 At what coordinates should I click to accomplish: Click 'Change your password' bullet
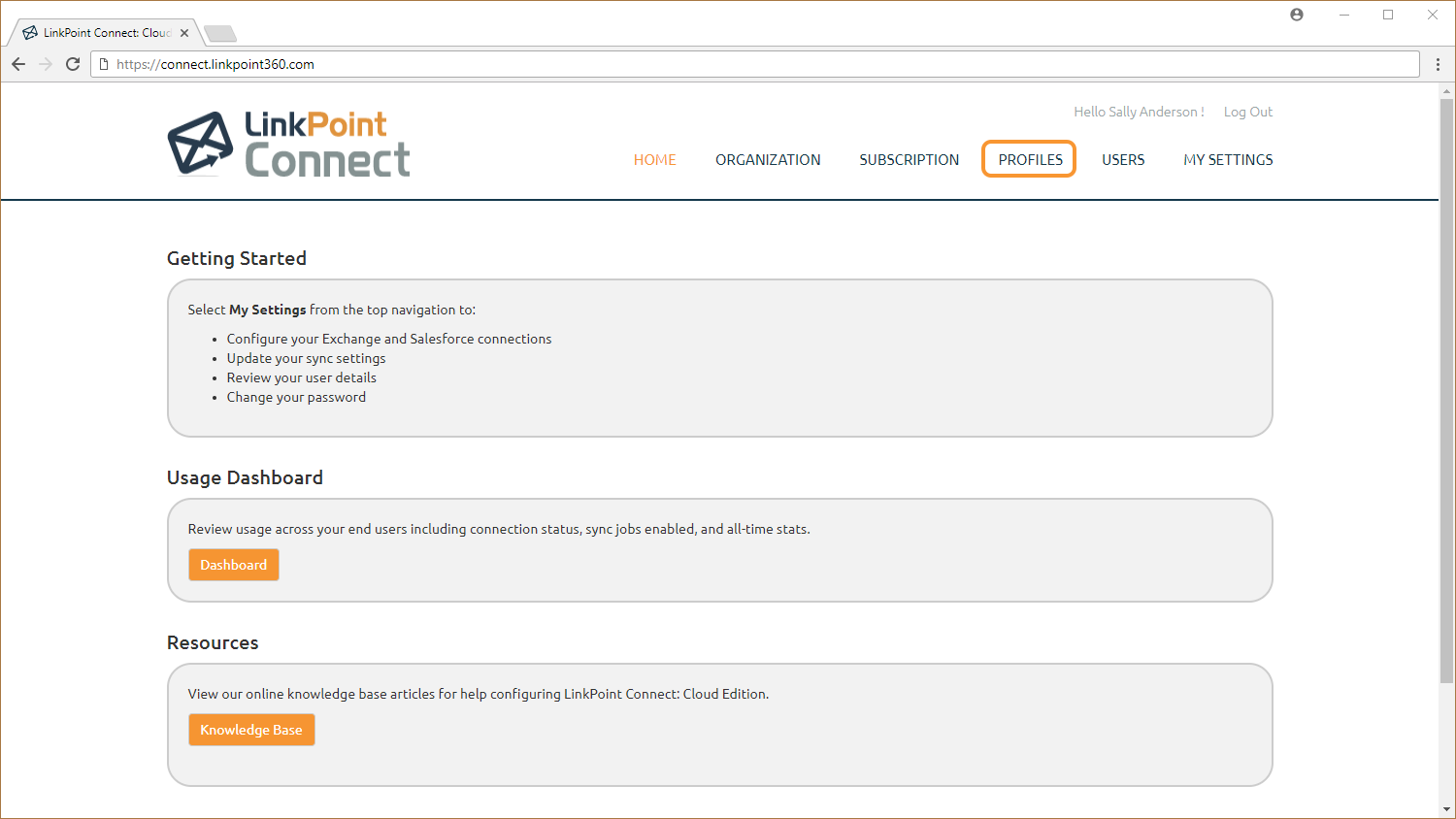pos(296,397)
